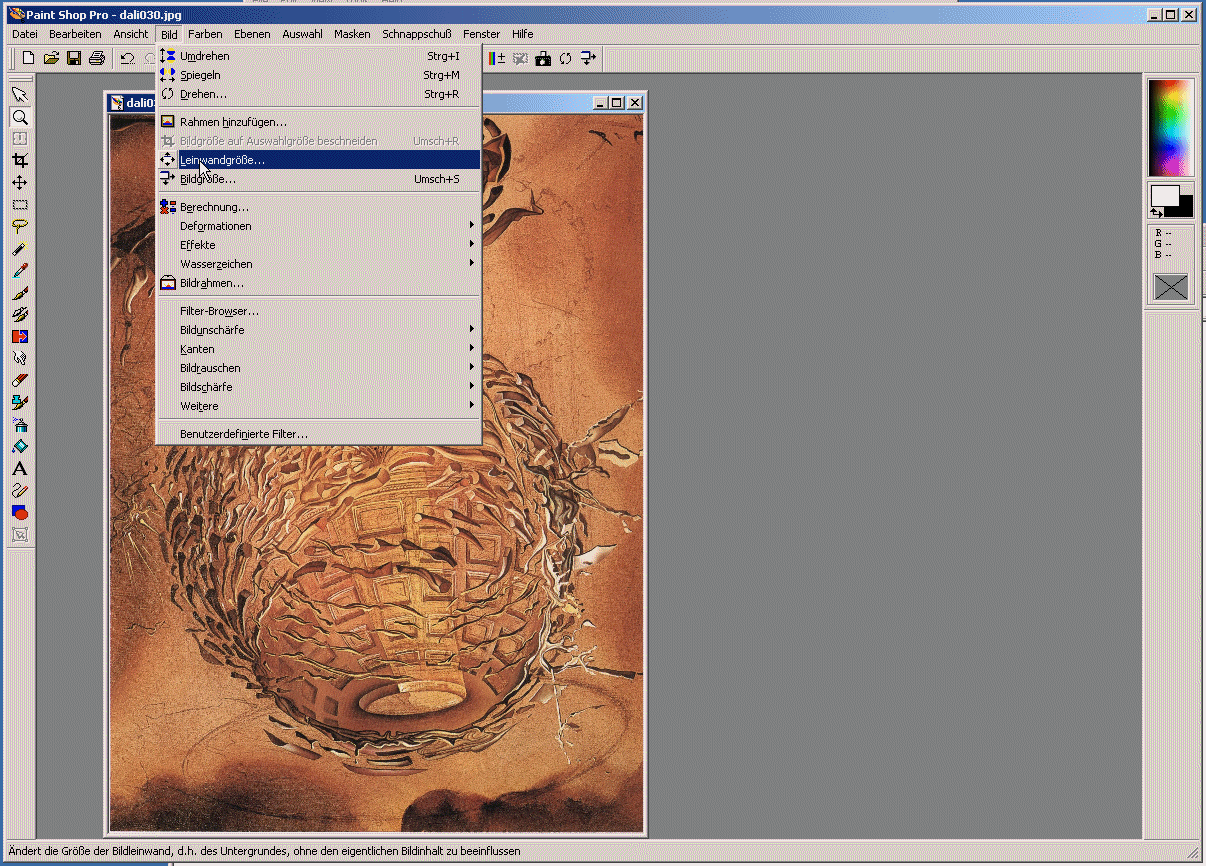Open the Ansicht menu
Viewport: 1206px width, 866px height.
(x=131, y=34)
